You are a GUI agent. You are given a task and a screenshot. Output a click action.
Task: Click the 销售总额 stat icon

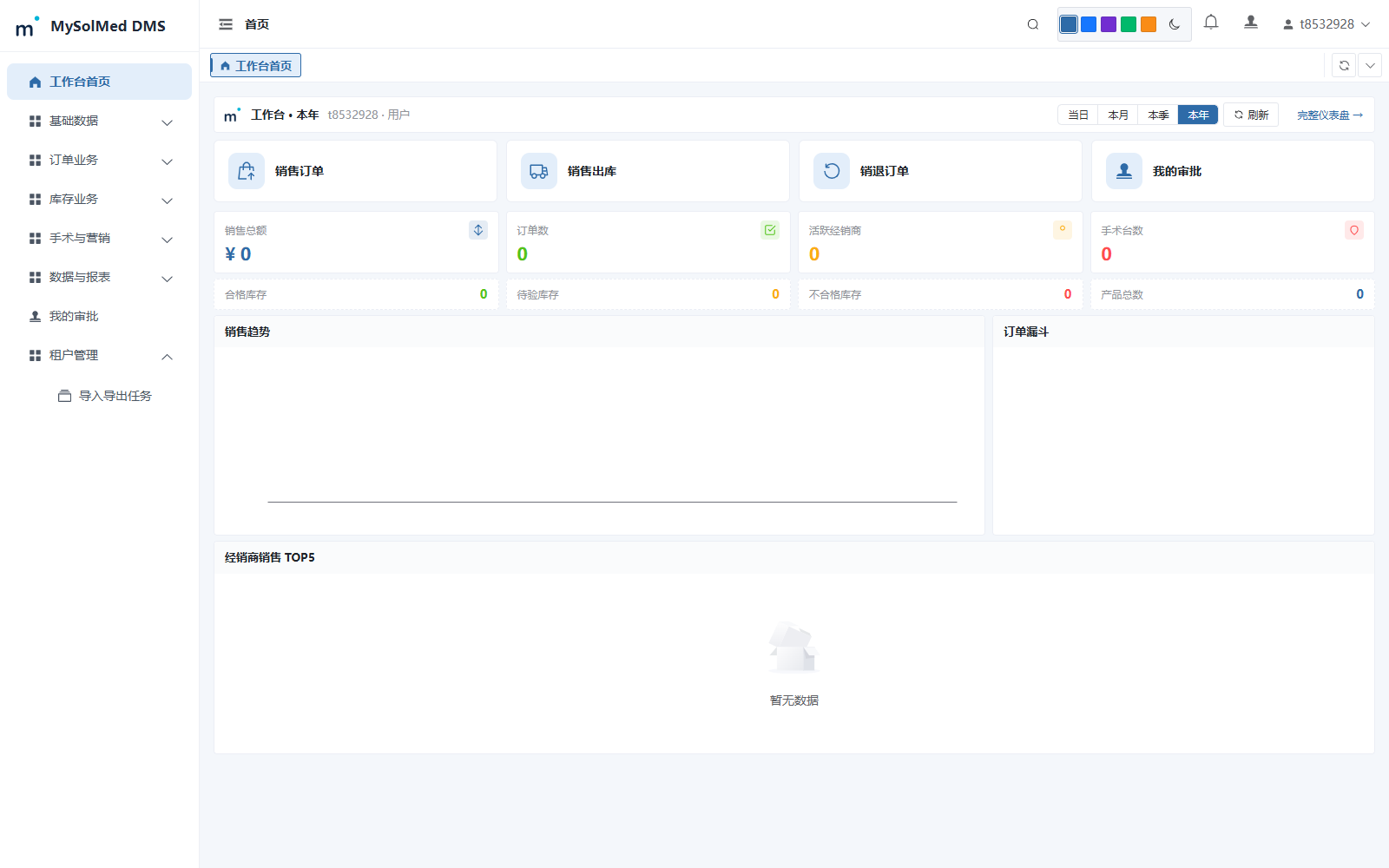click(478, 230)
